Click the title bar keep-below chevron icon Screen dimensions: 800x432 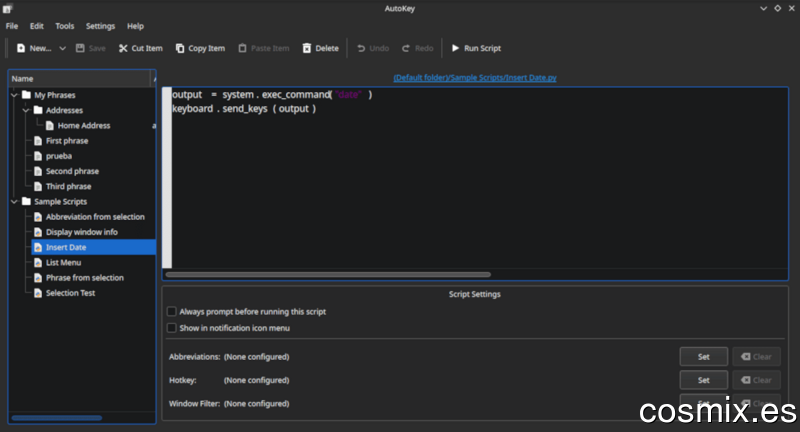pyautogui.click(x=763, y=9)
